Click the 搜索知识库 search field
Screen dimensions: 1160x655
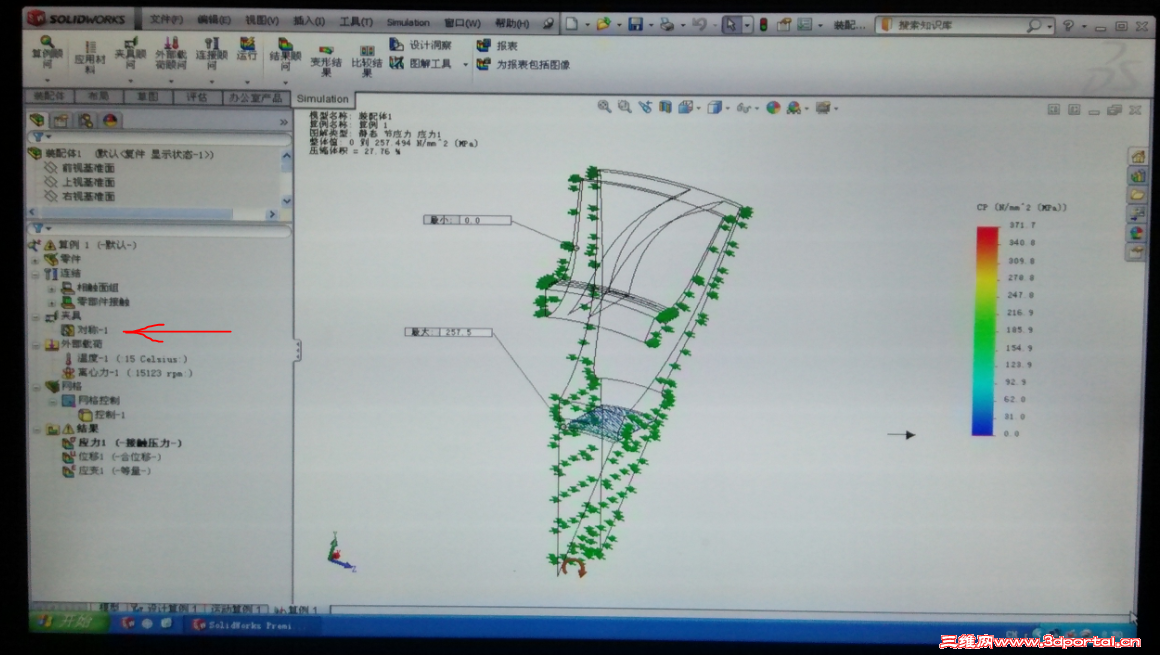tap(964, 26)
